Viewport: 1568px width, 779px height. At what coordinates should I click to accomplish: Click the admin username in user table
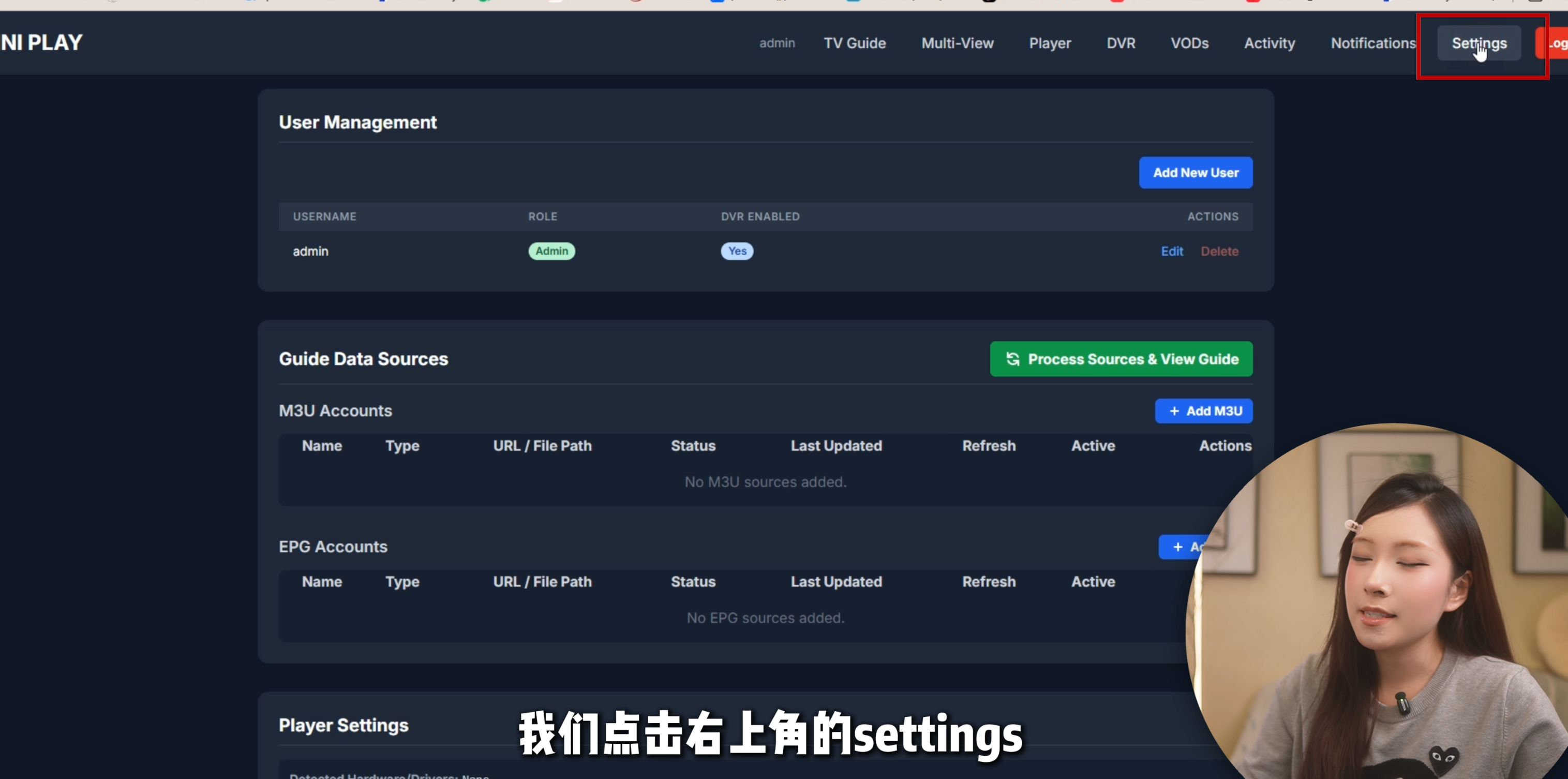tap(310, 252)
